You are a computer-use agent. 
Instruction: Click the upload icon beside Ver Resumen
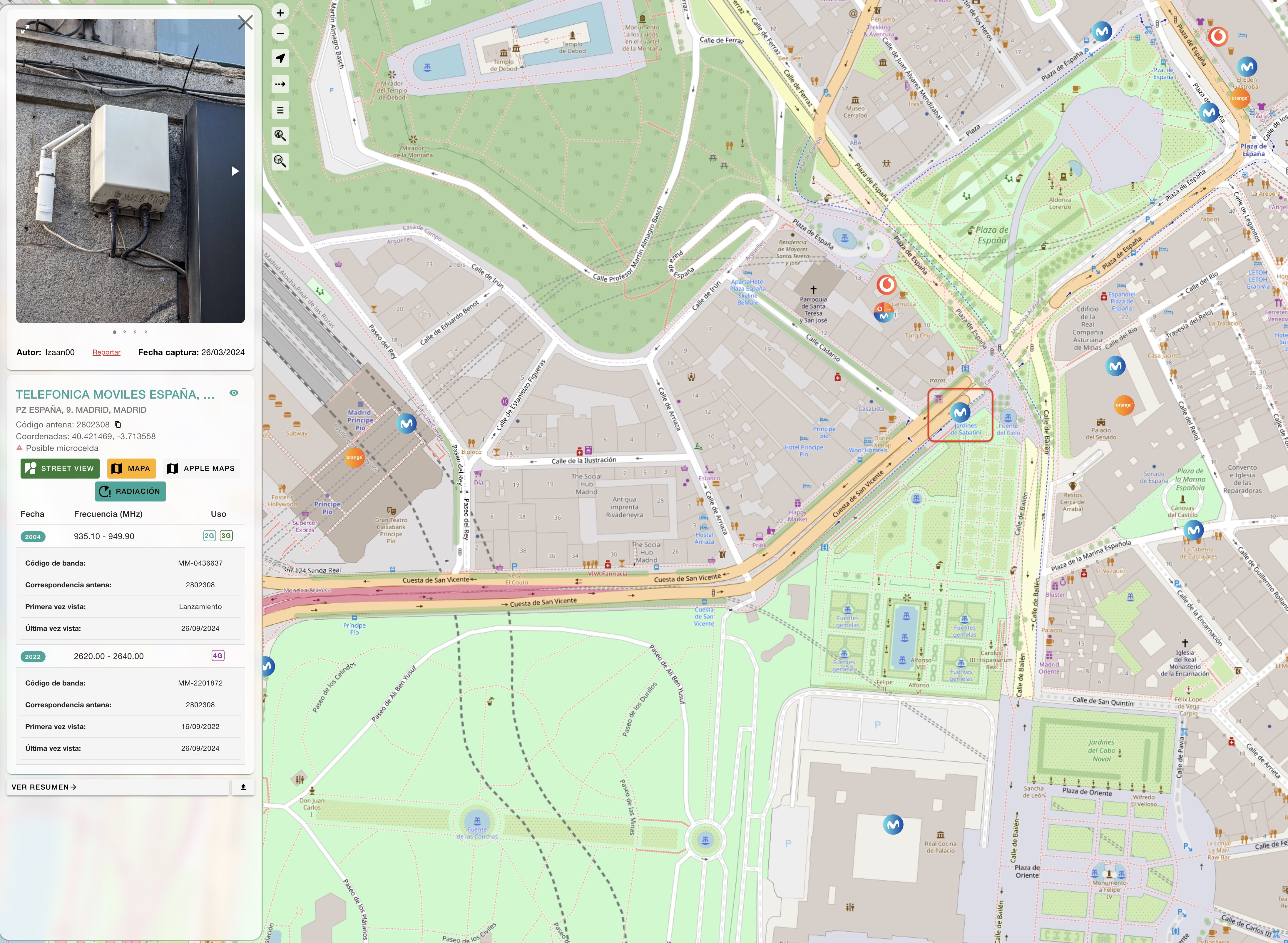coord(243,787)
